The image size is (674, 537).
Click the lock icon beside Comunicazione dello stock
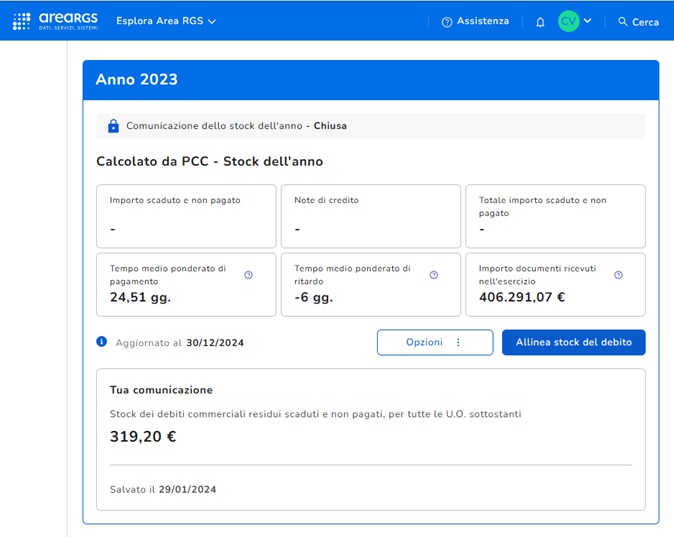pyautogui.click(x=113, y=126)
